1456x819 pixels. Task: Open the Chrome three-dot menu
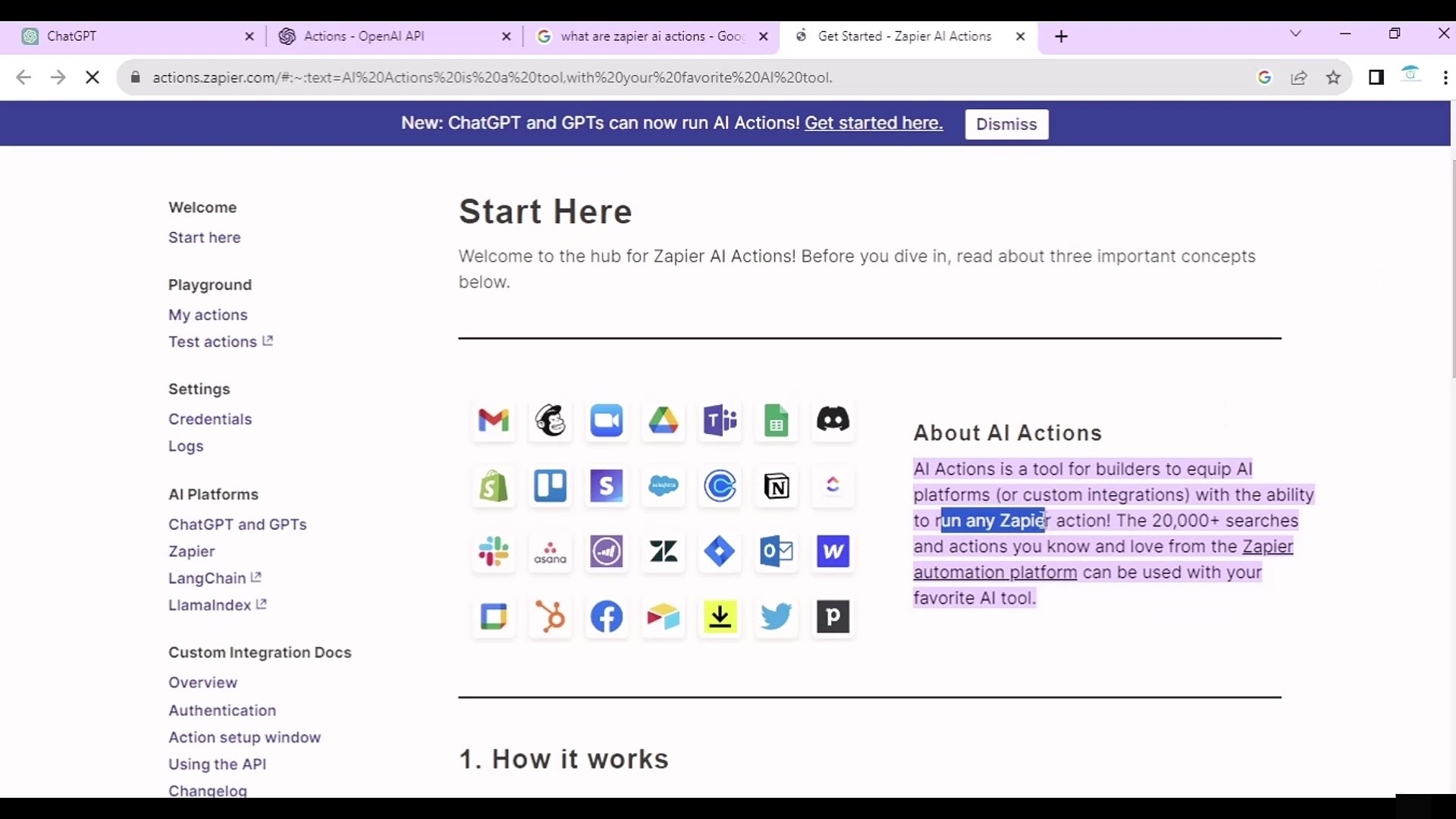1445,77
